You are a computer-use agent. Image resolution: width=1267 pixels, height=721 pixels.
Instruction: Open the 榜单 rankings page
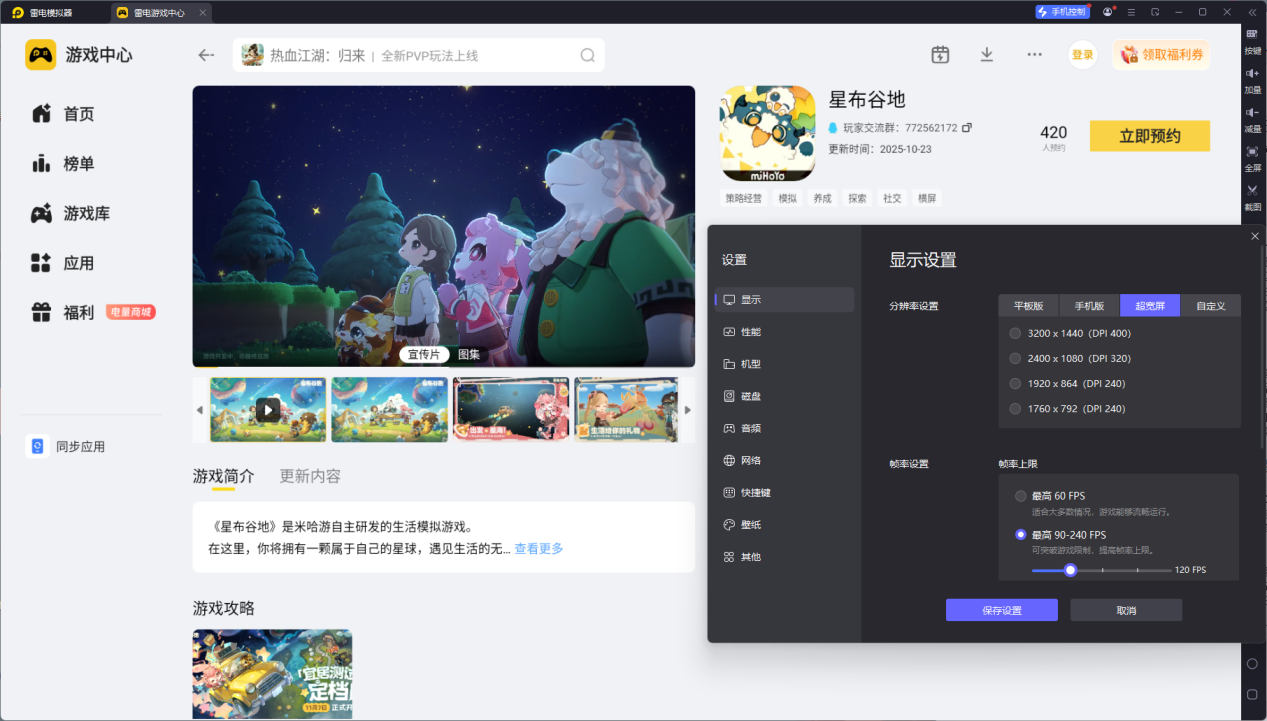pos(62,164)
